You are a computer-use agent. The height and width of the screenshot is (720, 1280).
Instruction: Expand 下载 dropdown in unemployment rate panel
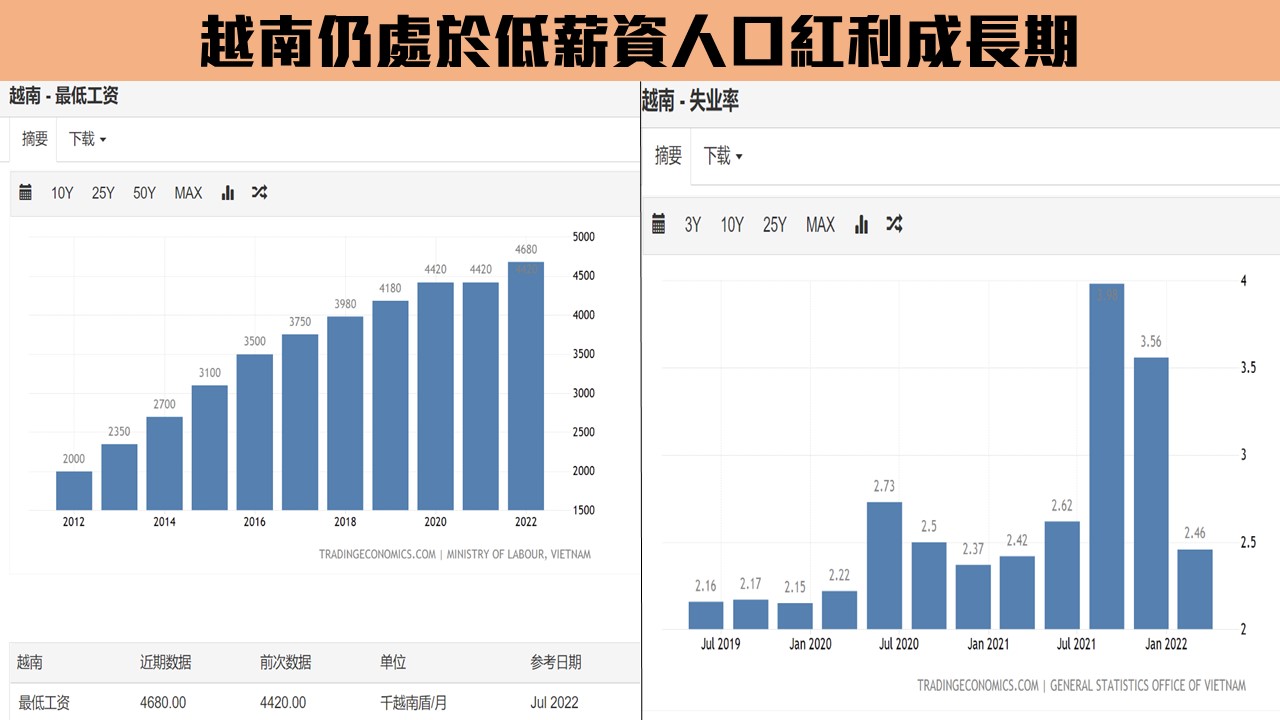[x=723, y=156]
